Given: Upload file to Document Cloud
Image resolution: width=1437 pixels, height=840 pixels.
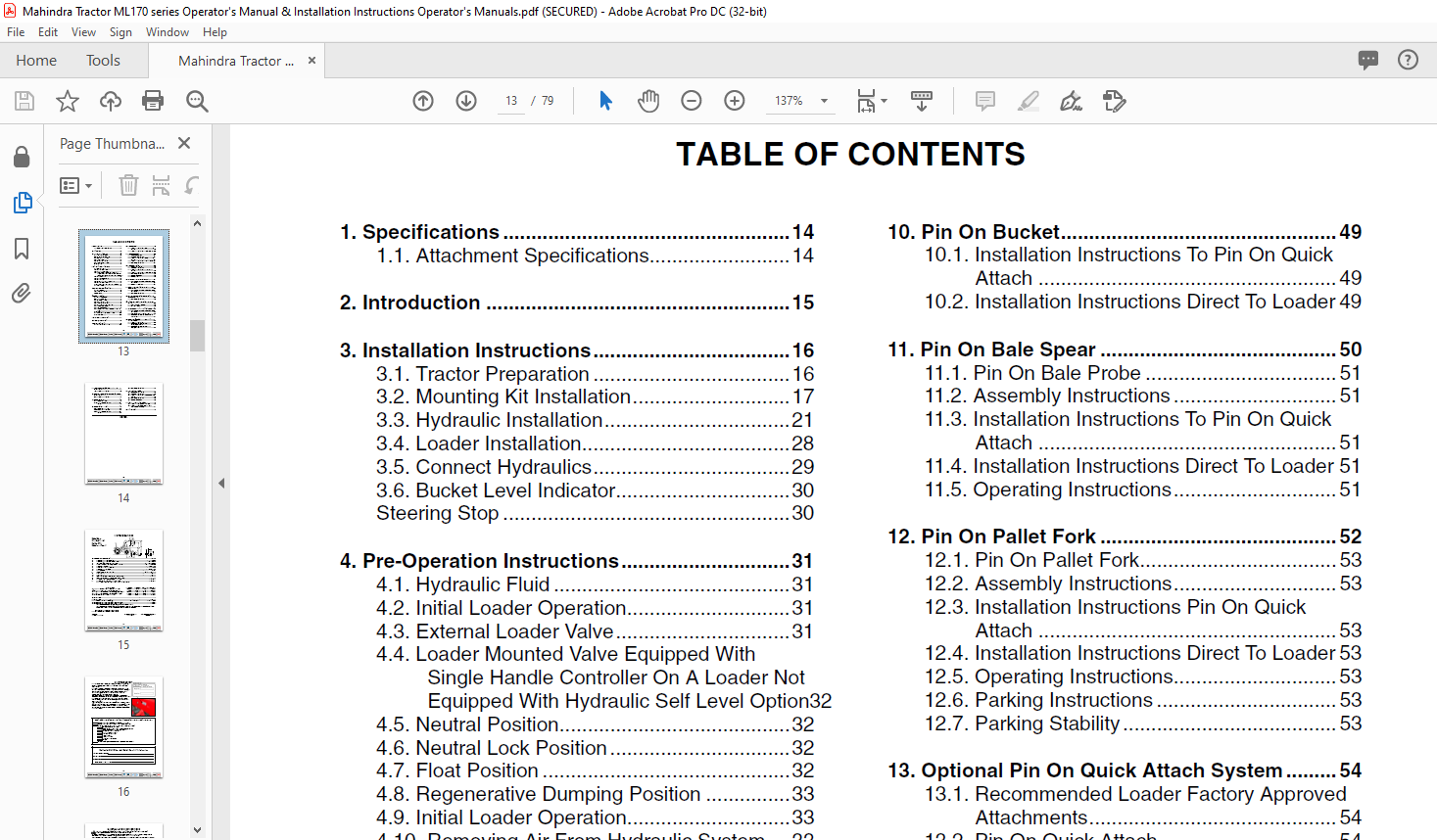Looking at the screenshot, I should tap(111, 101).
